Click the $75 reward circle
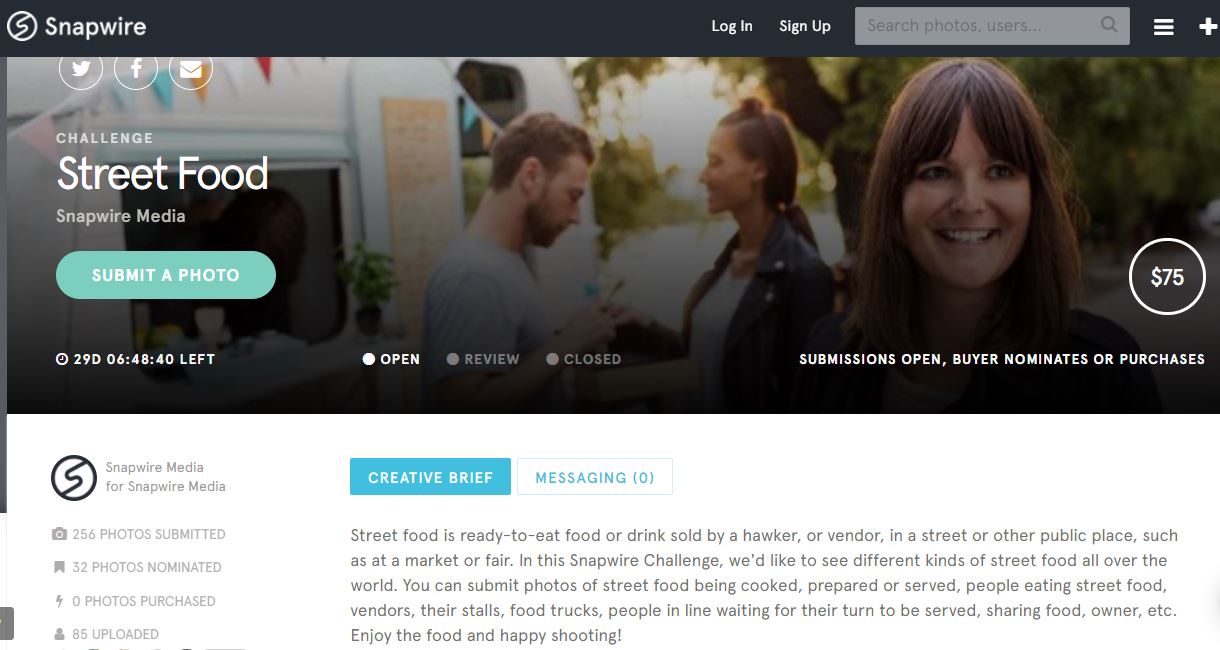Image resolution: width=1220 pixels, height=650 pixels. click(1167, 277)
